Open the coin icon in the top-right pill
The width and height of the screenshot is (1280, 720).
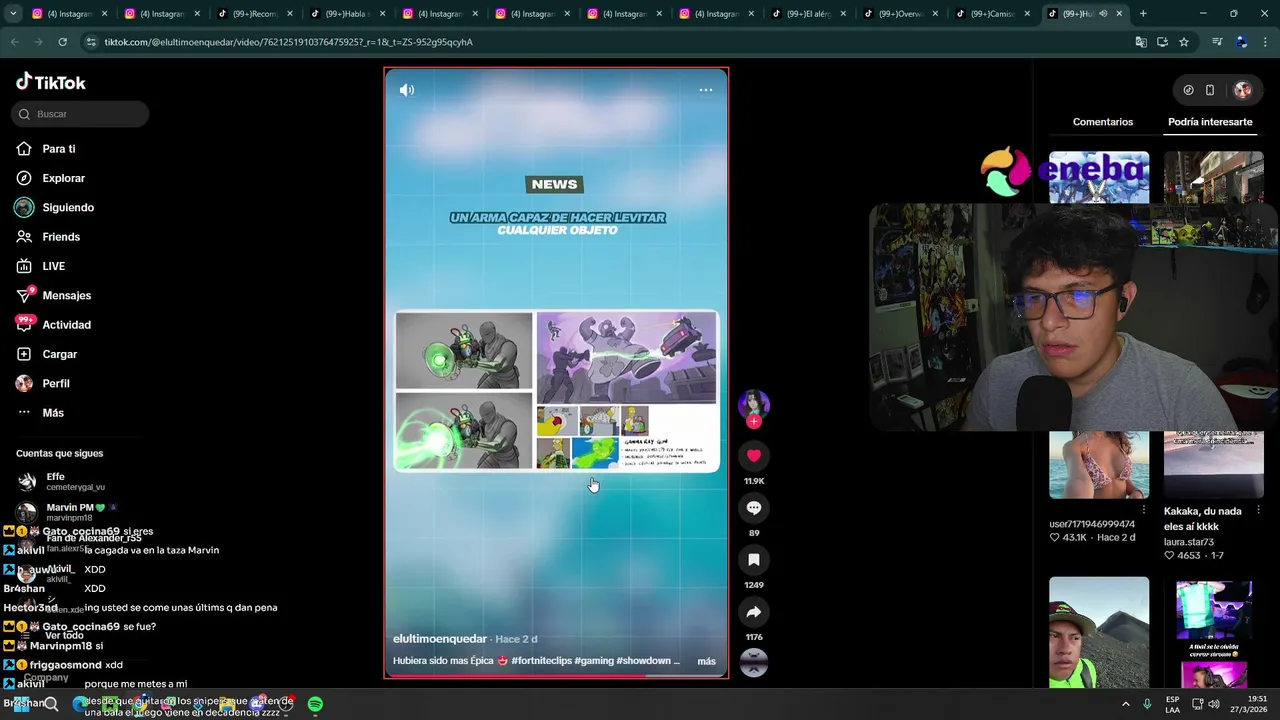click(1188, 90)
